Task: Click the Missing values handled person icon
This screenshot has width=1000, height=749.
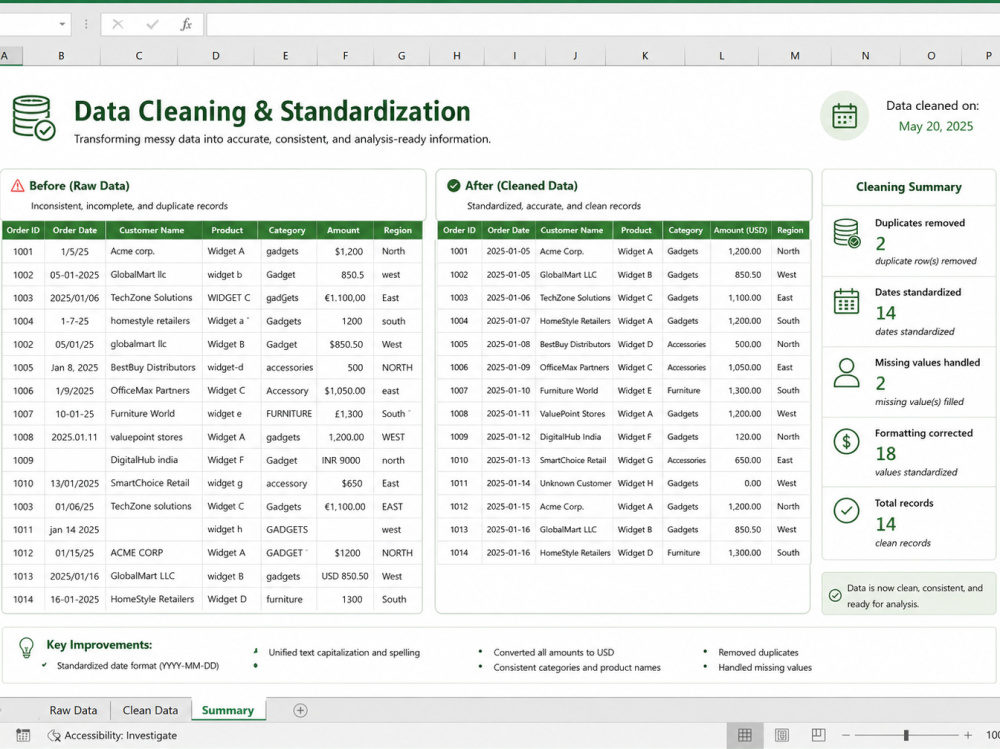Action: [846, 373]
